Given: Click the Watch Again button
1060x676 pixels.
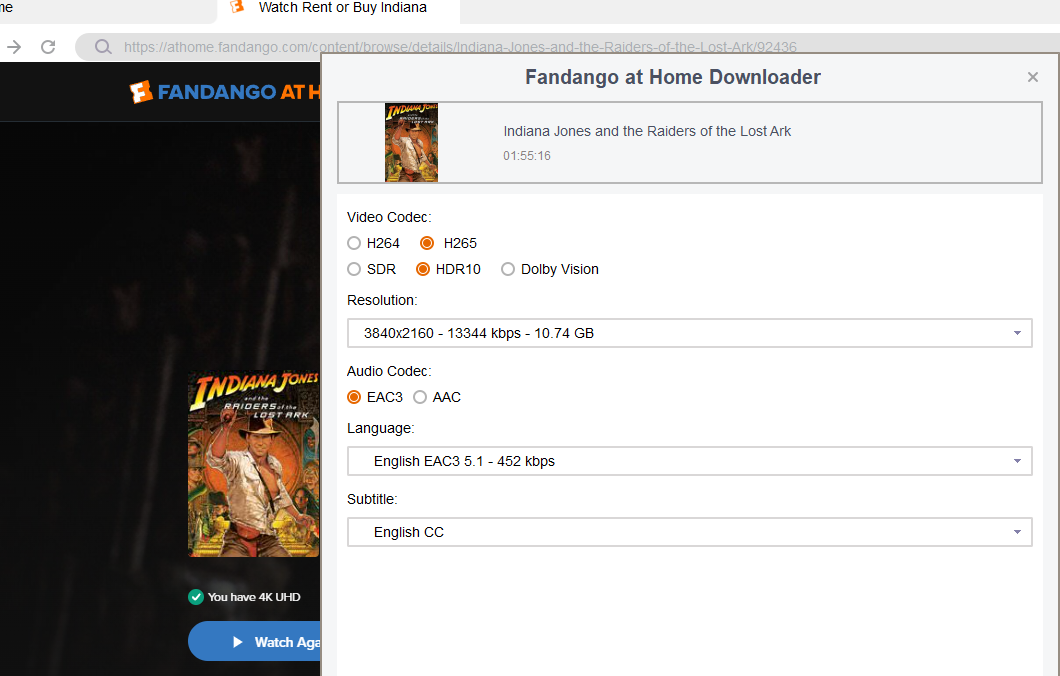Looking at the screenshot, I should click(254, 642).
